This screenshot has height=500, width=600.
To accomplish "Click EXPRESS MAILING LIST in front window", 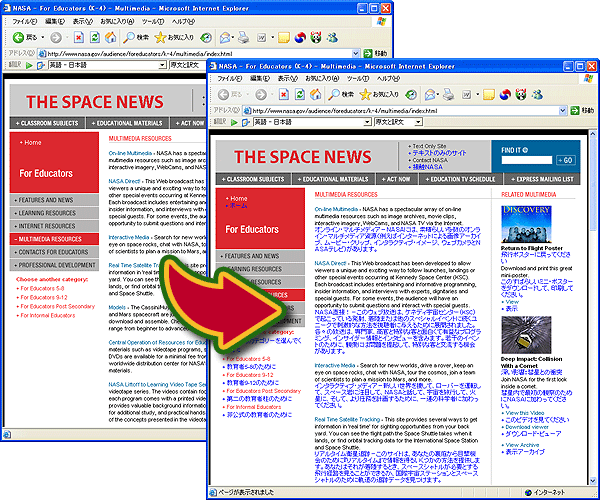I will pos(542,179).
